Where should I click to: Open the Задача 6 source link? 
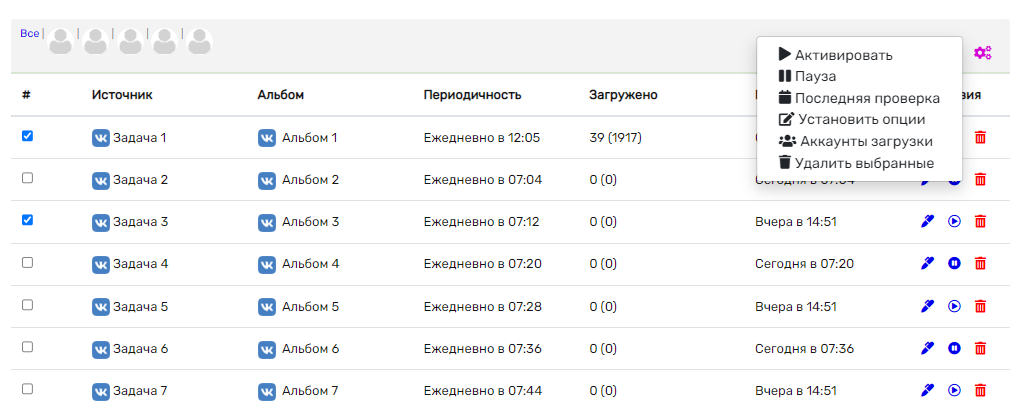(x=141, y=349)
